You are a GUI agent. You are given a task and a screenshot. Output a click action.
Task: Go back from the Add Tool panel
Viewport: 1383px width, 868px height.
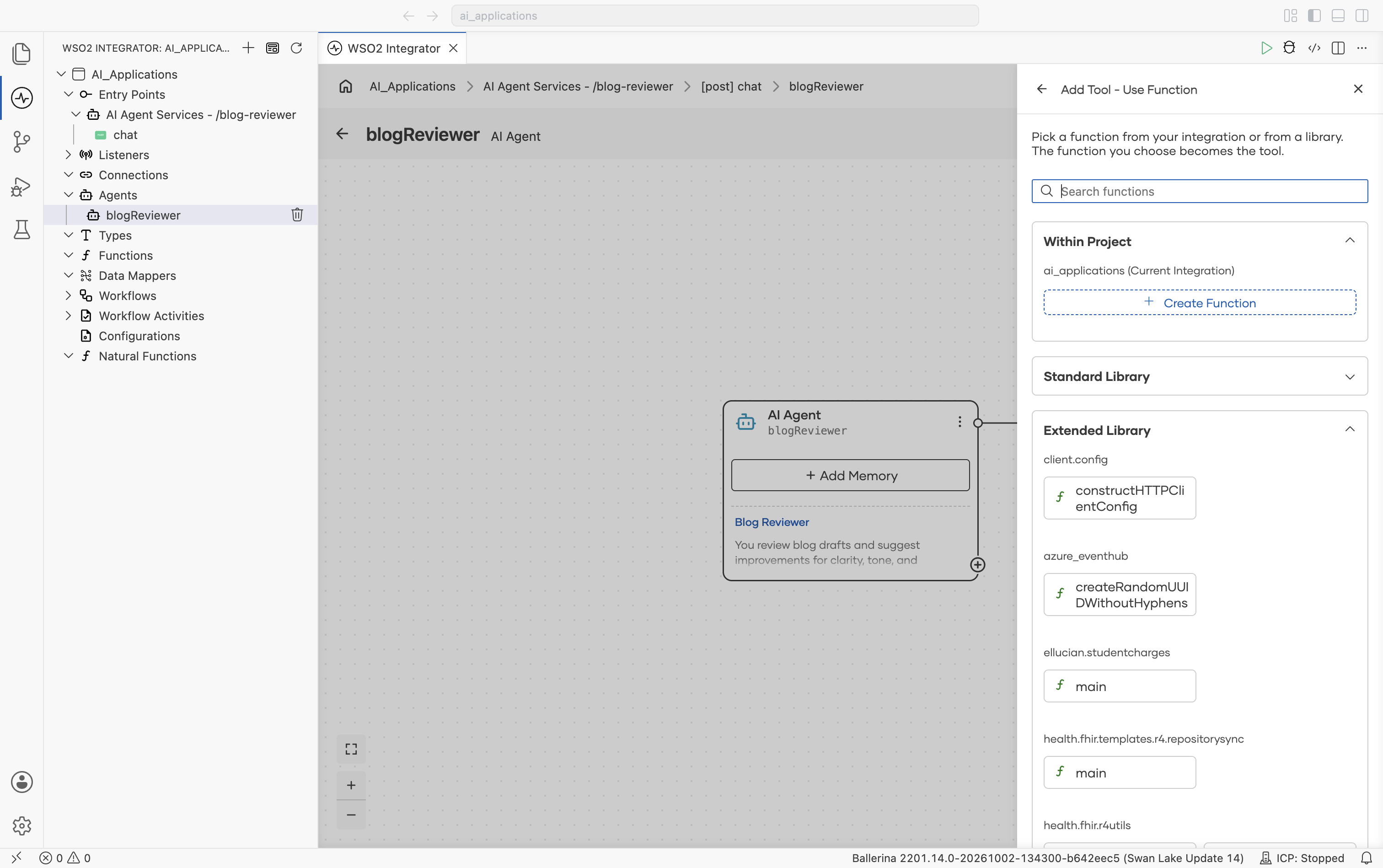click(x=1041, y=89)
